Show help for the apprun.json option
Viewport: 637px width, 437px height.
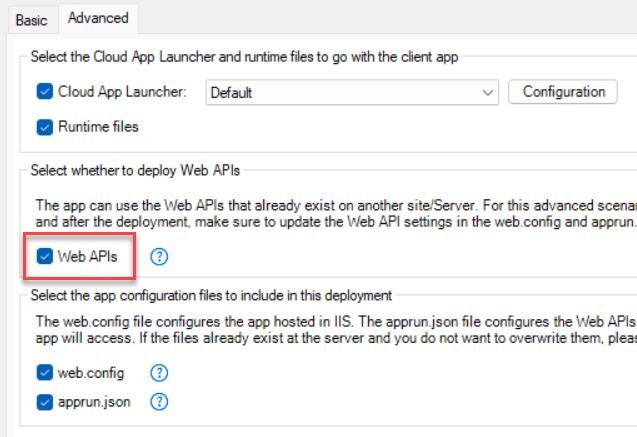tap(159, 402)
